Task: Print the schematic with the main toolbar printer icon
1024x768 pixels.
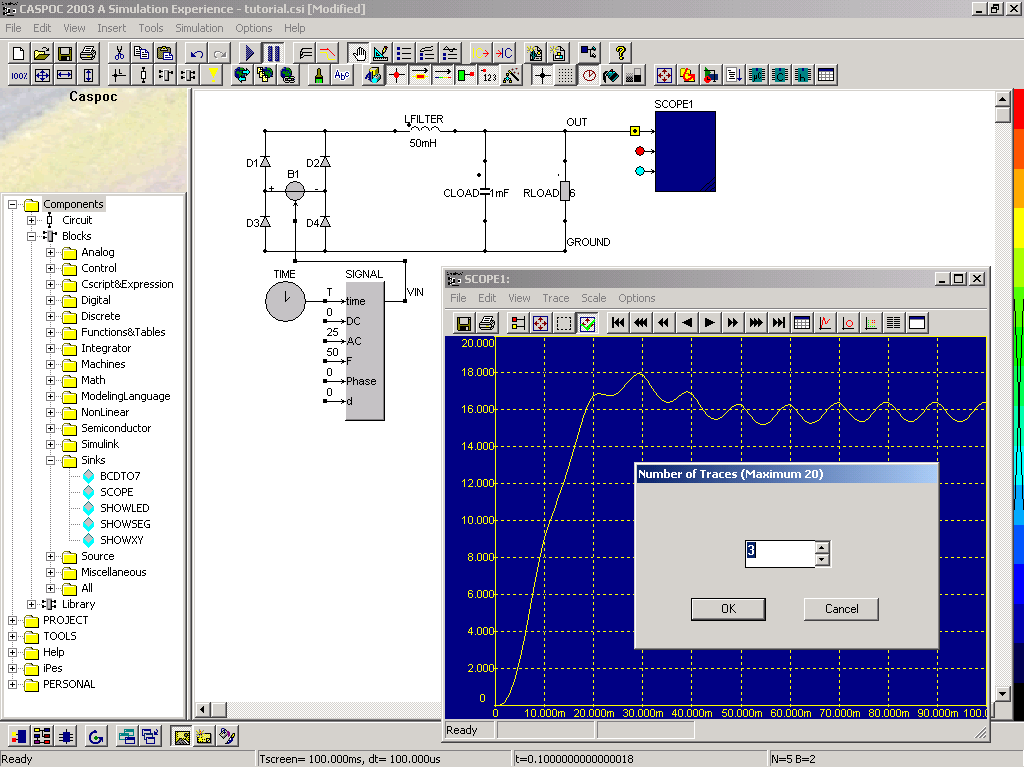Action: coord(88,53)
